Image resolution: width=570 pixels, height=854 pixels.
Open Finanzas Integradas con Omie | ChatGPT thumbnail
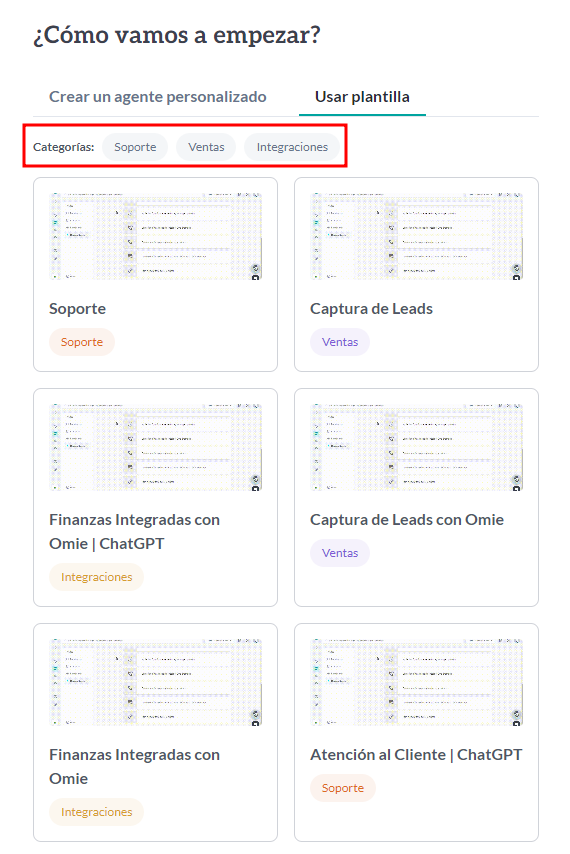click(155, 447)
